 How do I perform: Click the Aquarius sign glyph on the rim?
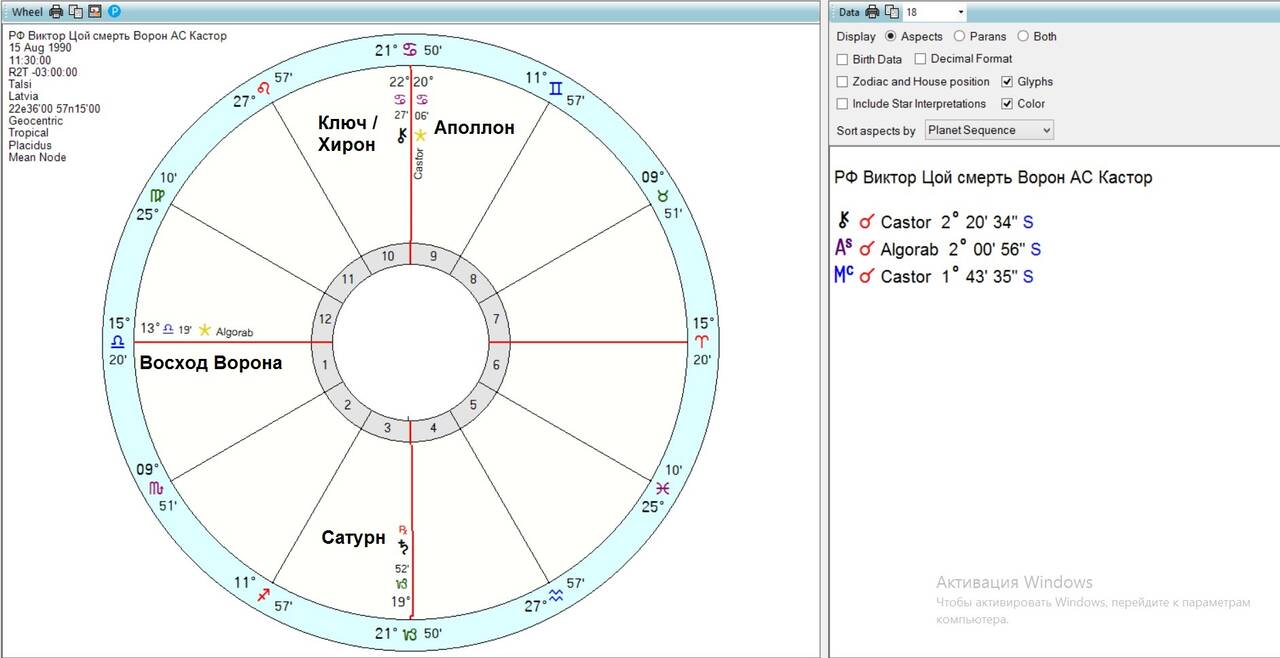coord(555,596)
